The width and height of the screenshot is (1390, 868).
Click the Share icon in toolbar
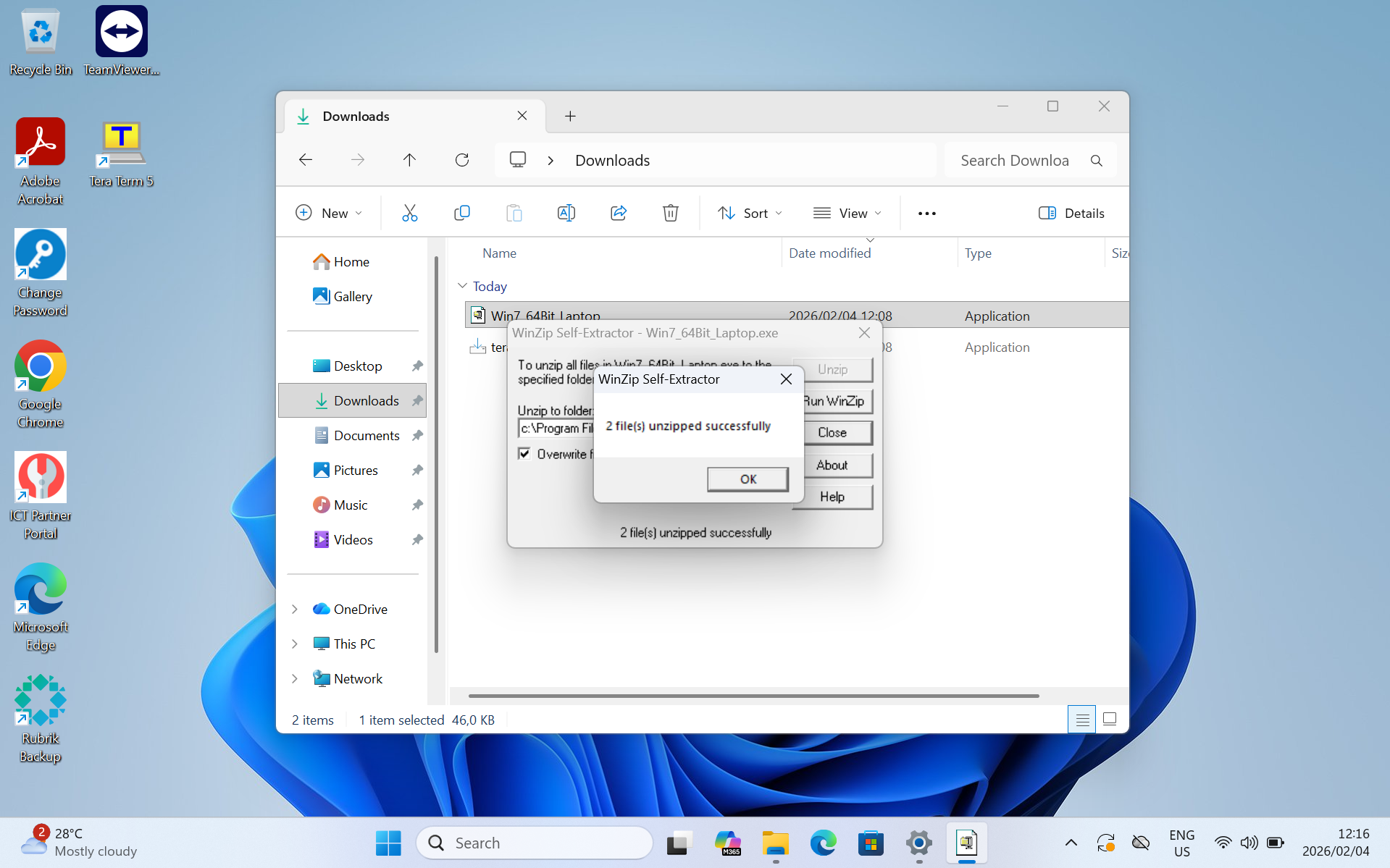[x=618, y=213]
